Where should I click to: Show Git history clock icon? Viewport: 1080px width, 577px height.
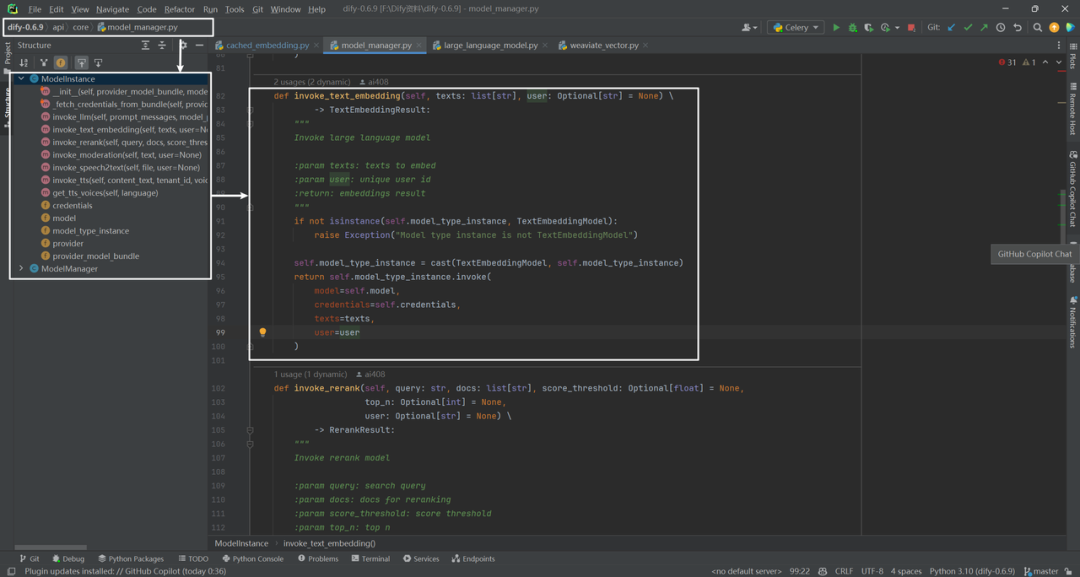pyautogui.click(x=1000, y=28)
